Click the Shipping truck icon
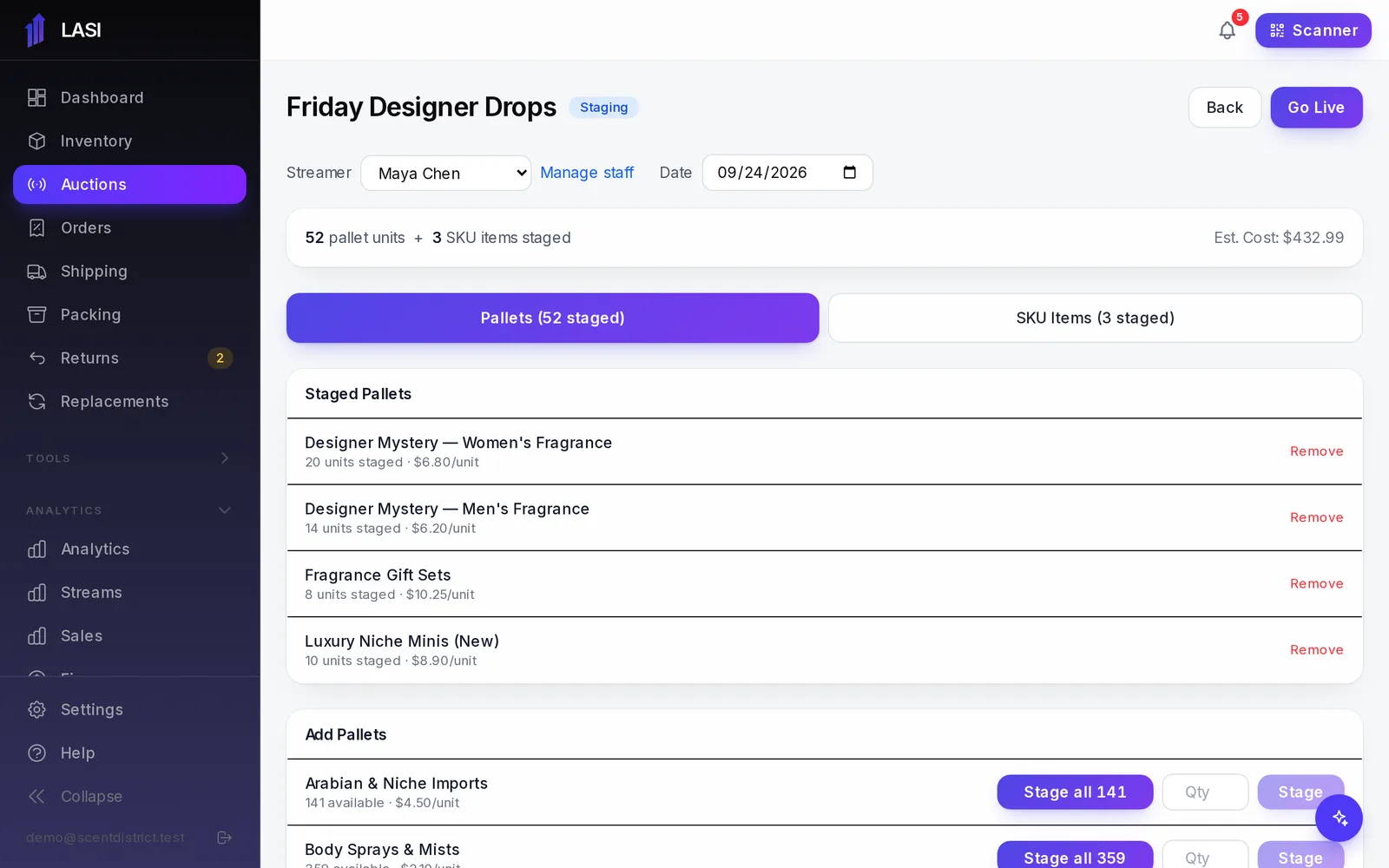The height and width of the screenshot is (868, 1389). 36,272
